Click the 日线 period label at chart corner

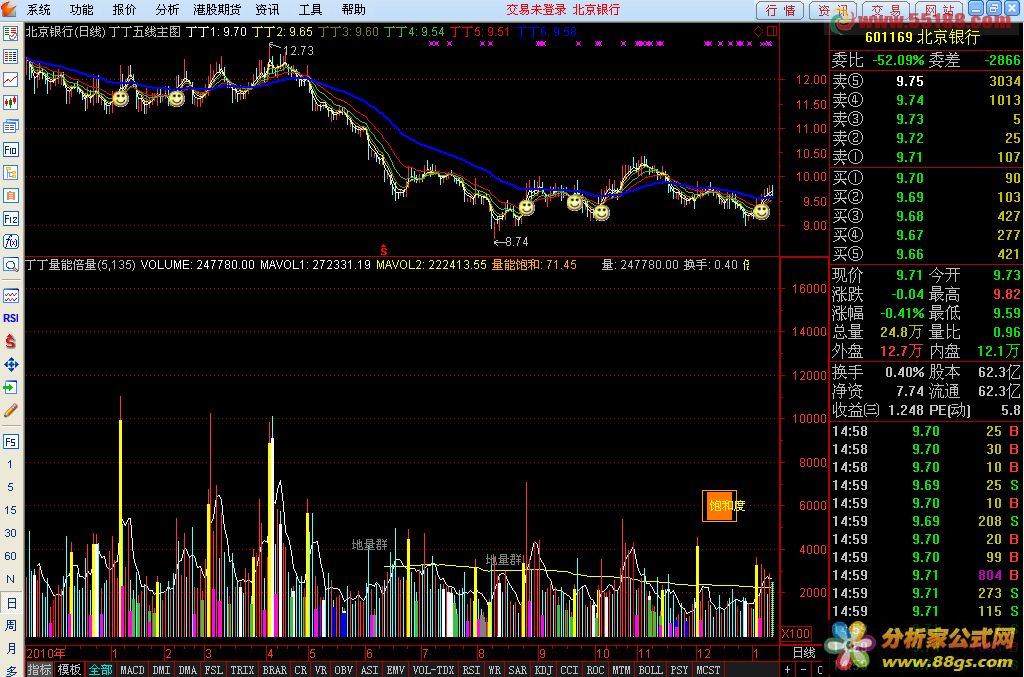pos(804,652)
